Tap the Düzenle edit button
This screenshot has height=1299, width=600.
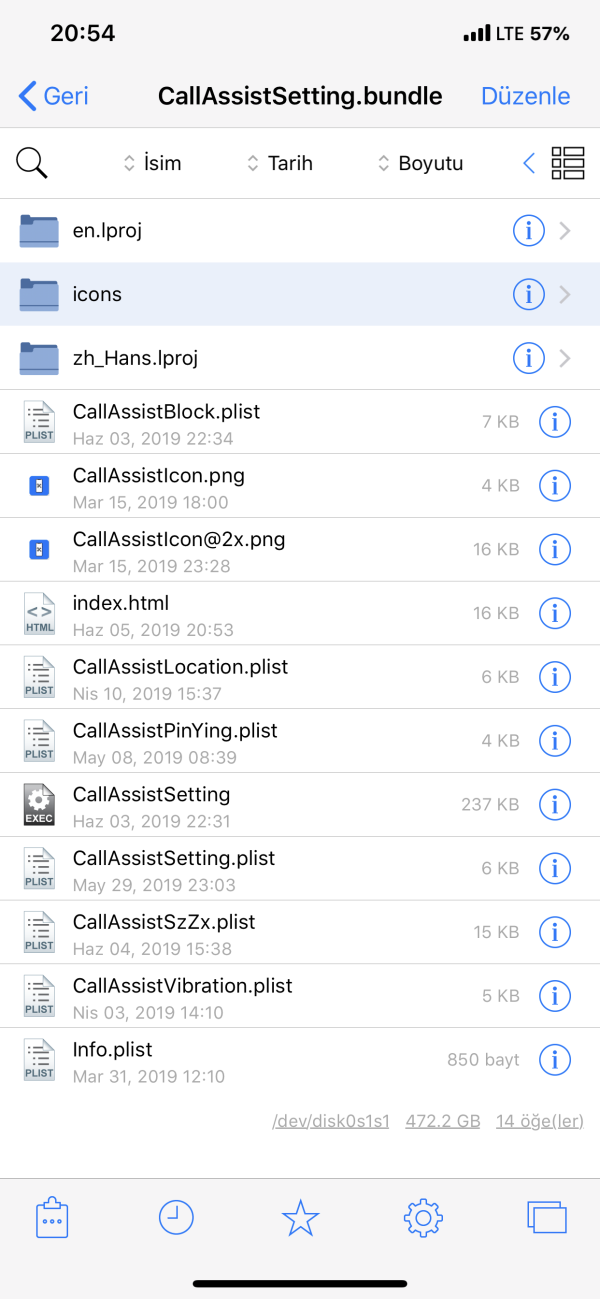pos(525,96)
